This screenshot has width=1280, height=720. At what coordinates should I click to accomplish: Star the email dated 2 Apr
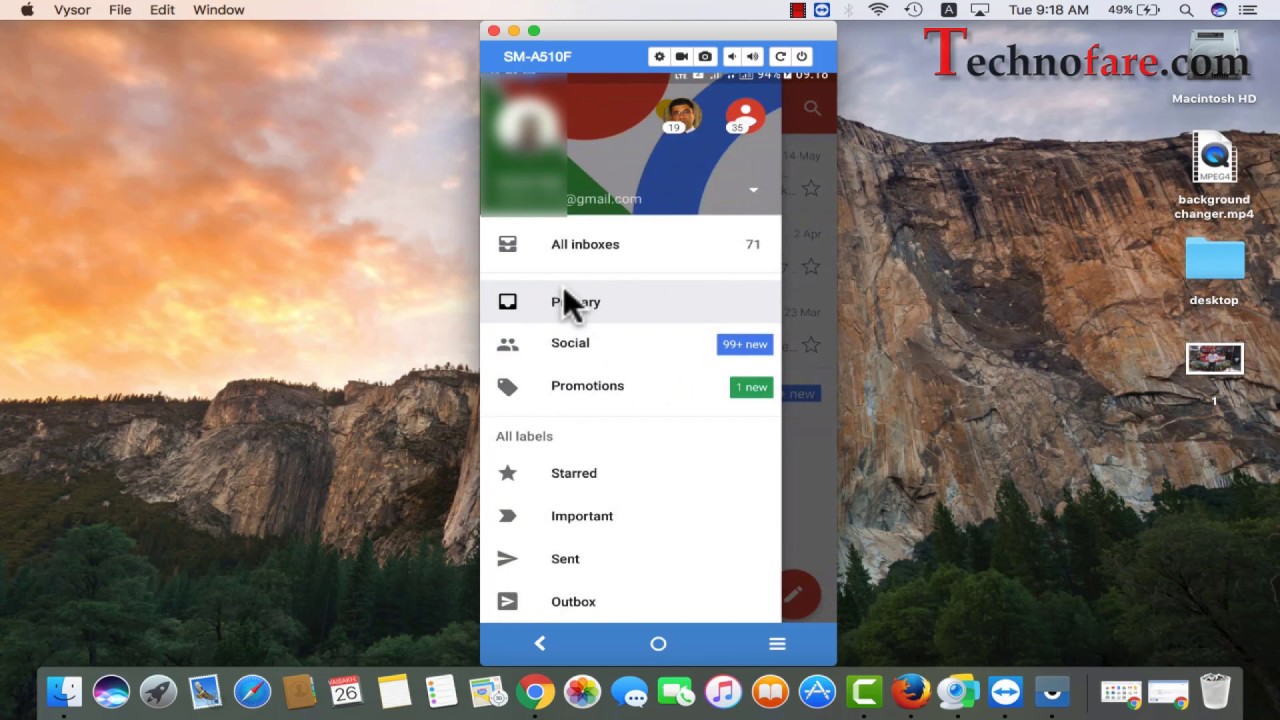811,266
